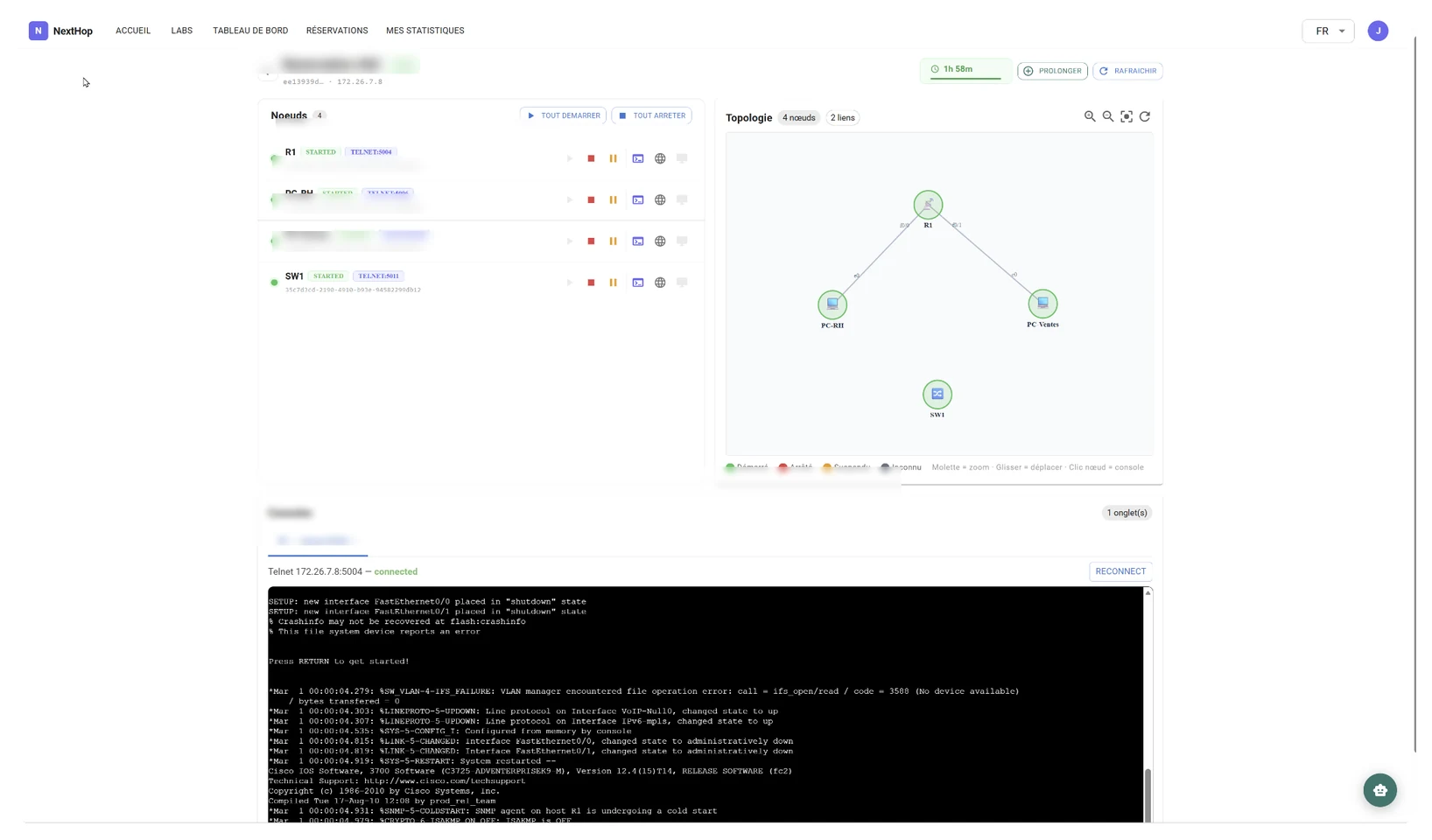Click the TELNET:5011 badge on SW1
The width and height of the screenshot is (1432, 840).
coord(378,276)
